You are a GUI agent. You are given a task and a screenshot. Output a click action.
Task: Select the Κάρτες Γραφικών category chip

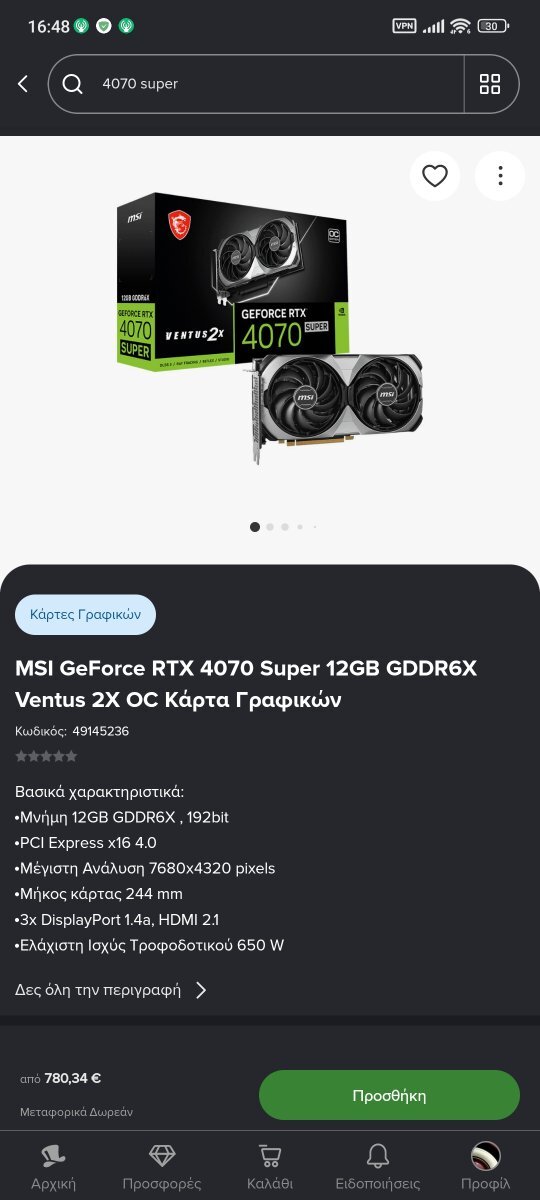point(85,614)
